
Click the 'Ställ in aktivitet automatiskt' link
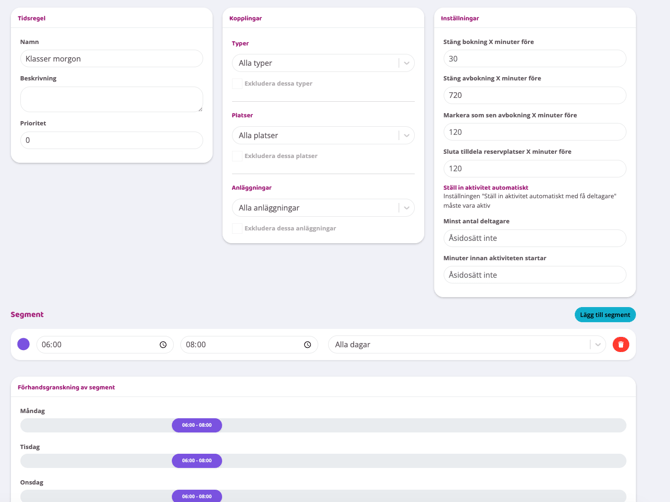tap(486, 187)
